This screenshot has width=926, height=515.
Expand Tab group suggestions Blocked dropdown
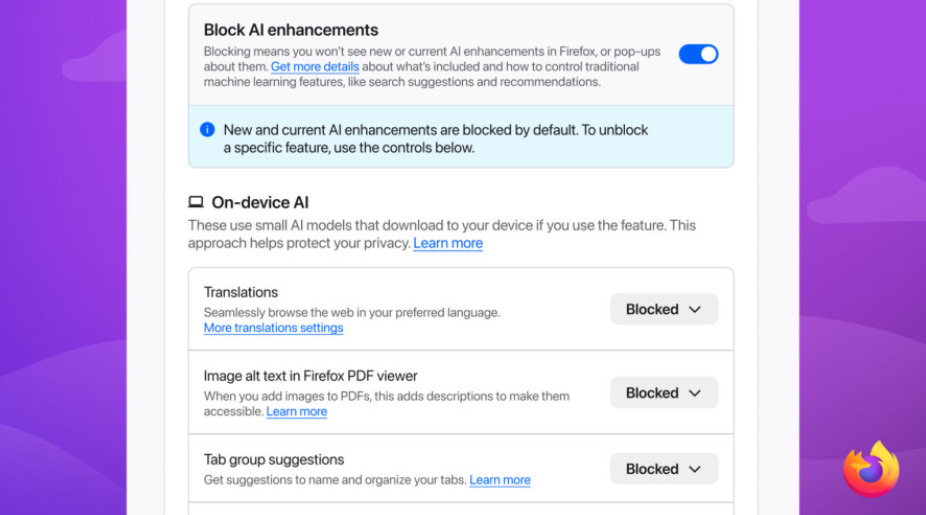[x=664, y=469]
